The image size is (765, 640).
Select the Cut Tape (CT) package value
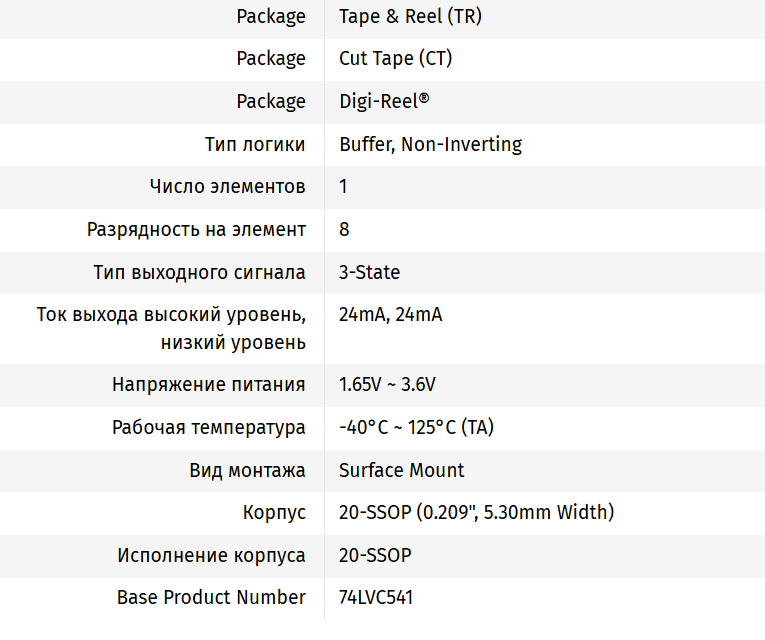(x=395, y=59)
